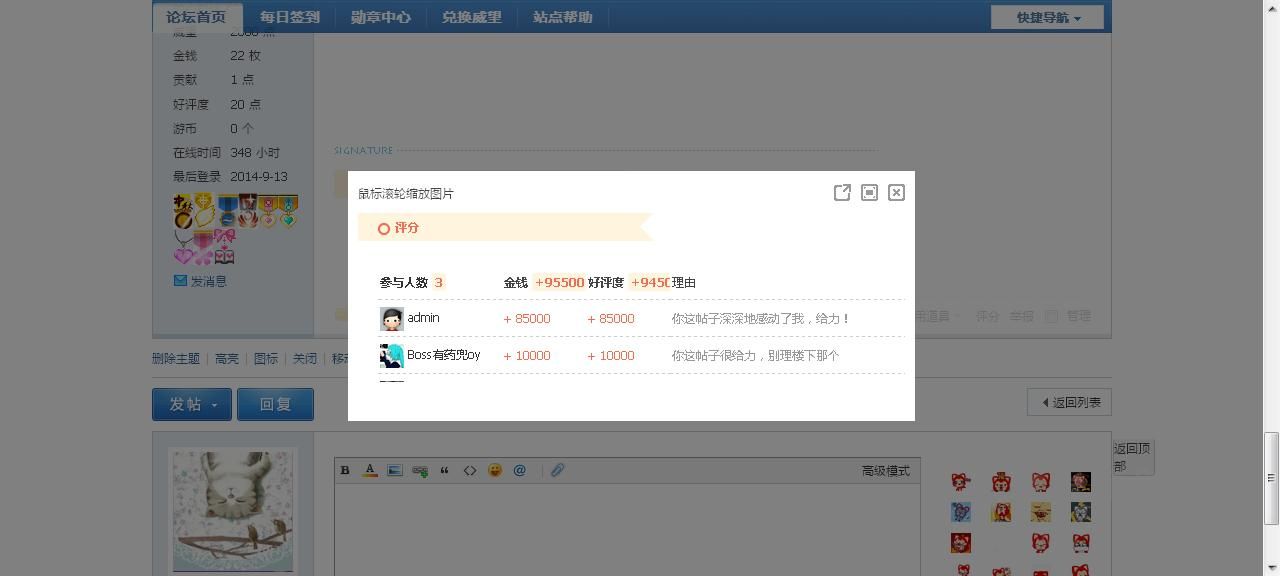Click the '348 小时' online time value
1280x576 pixels.
coord(255,153)
